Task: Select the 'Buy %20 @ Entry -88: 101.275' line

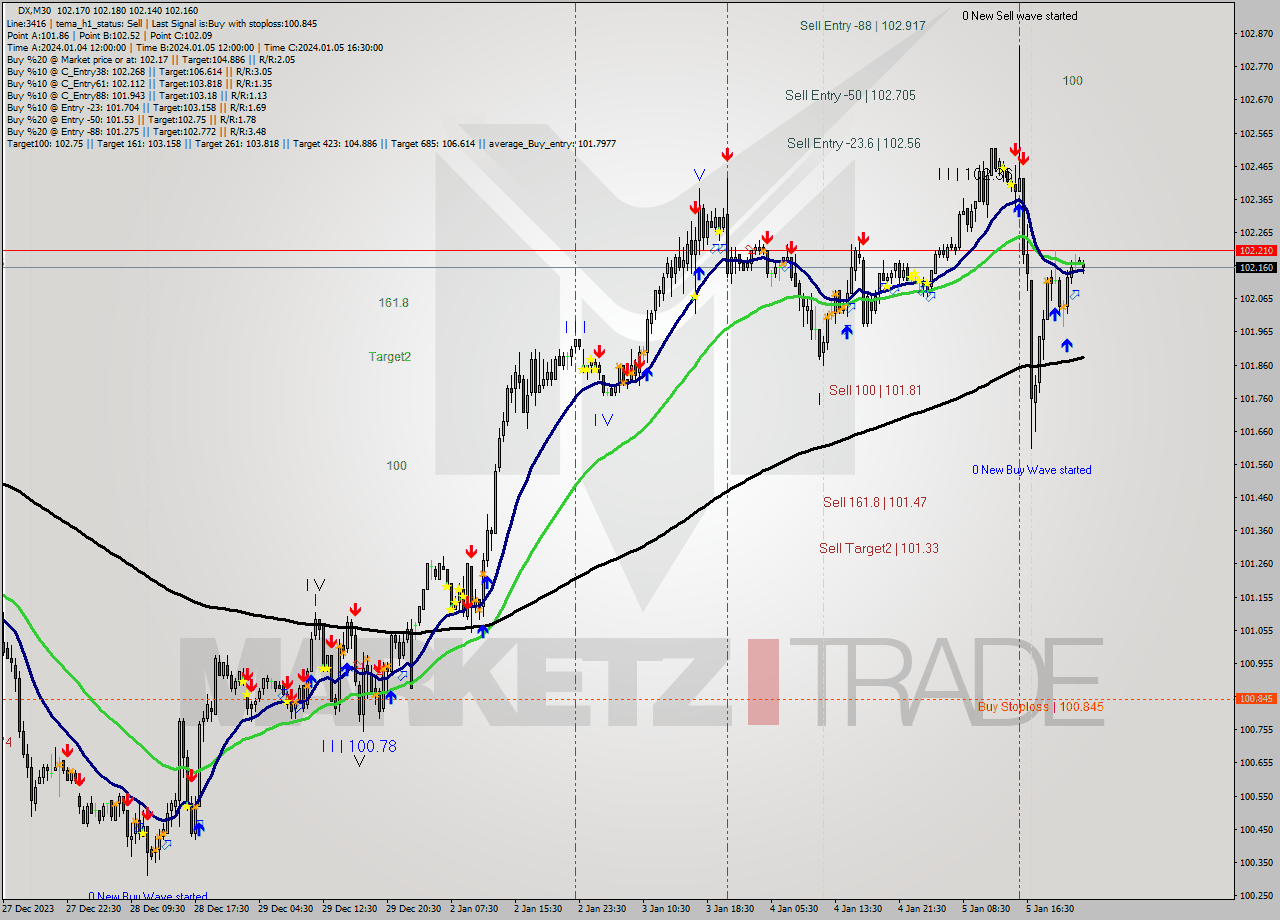Action: pyautogui.click(x=136, y=131)
